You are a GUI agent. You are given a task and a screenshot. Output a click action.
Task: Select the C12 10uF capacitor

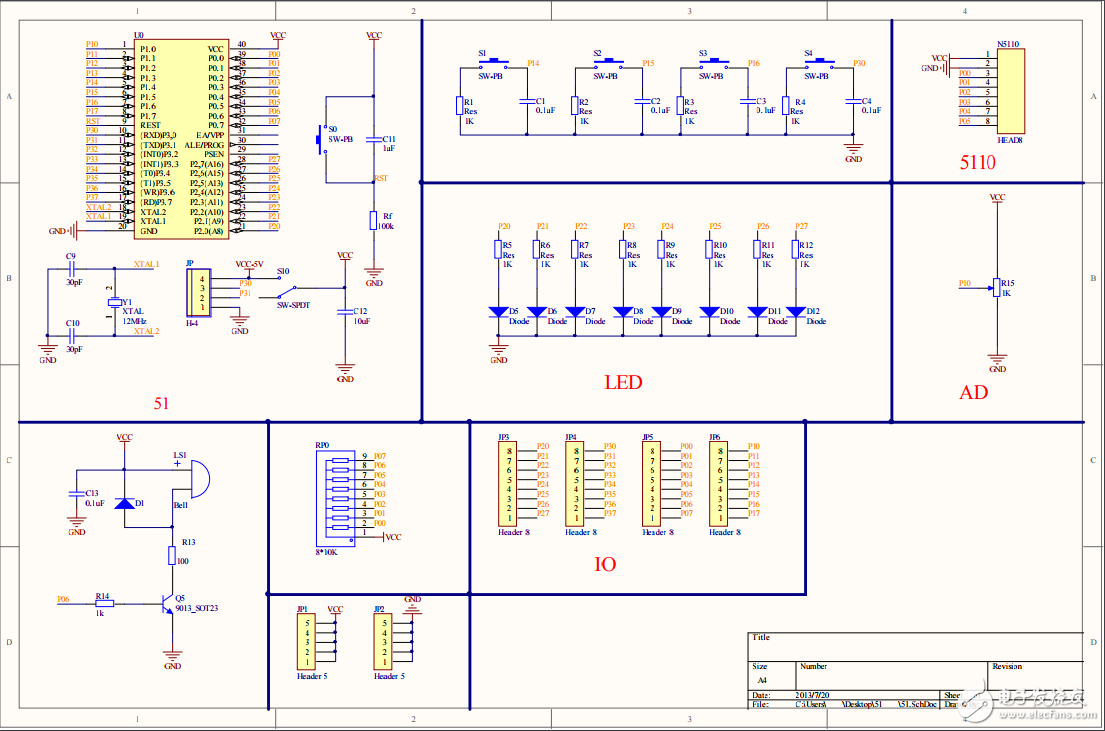point(345,311)
